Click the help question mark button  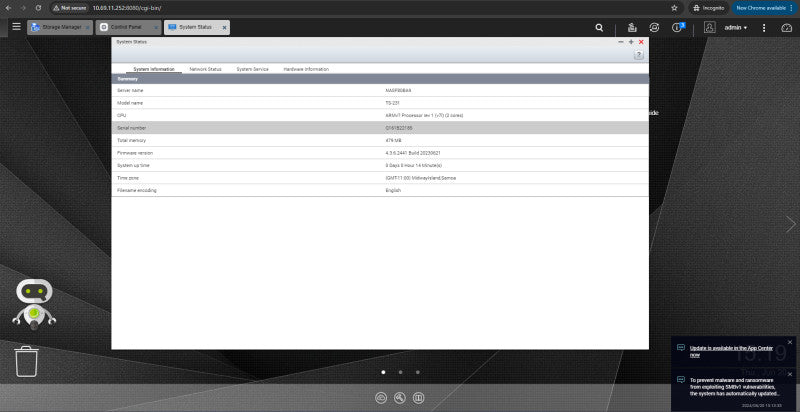638,55
